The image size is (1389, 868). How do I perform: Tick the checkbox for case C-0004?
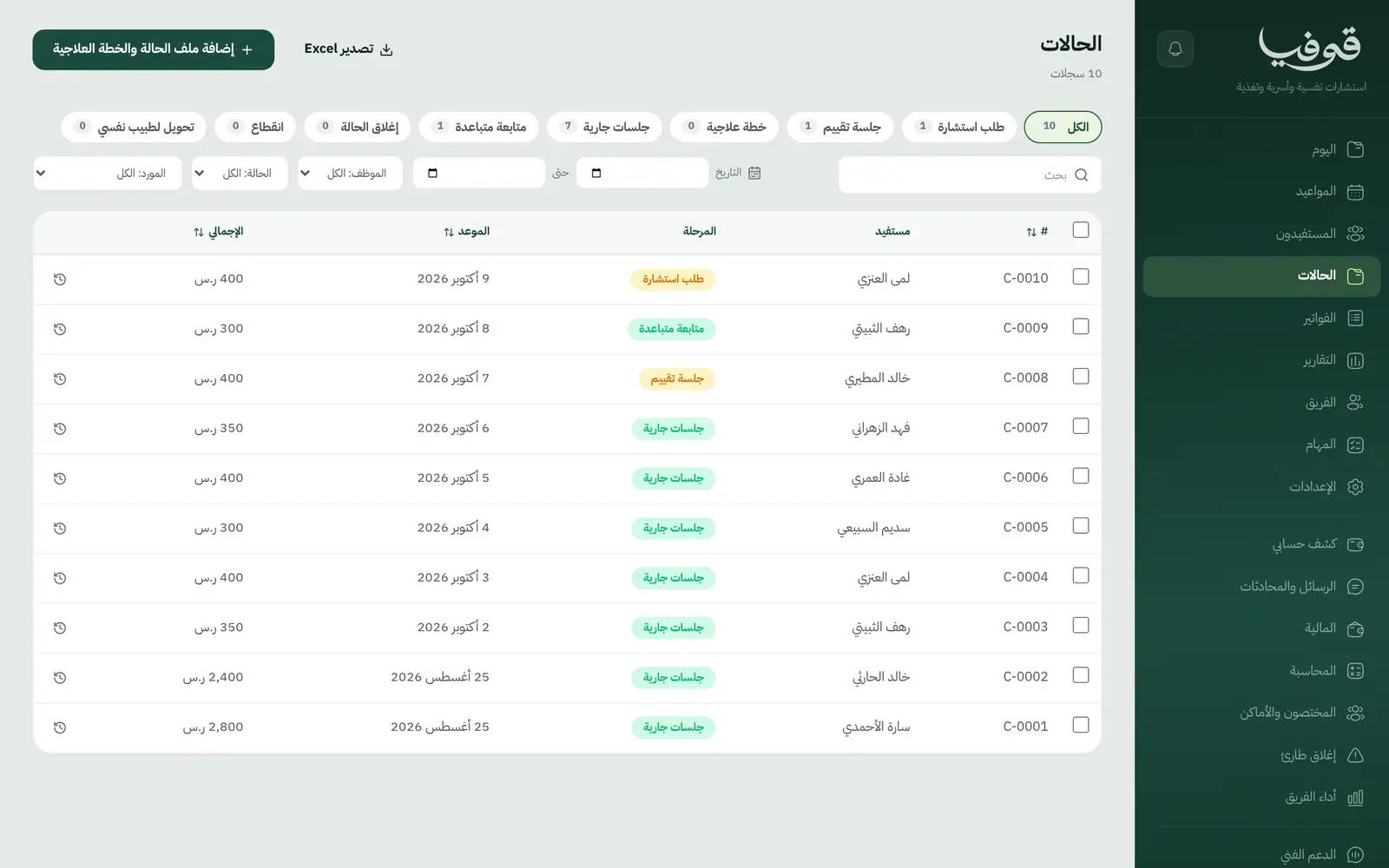pos(1081,575)
